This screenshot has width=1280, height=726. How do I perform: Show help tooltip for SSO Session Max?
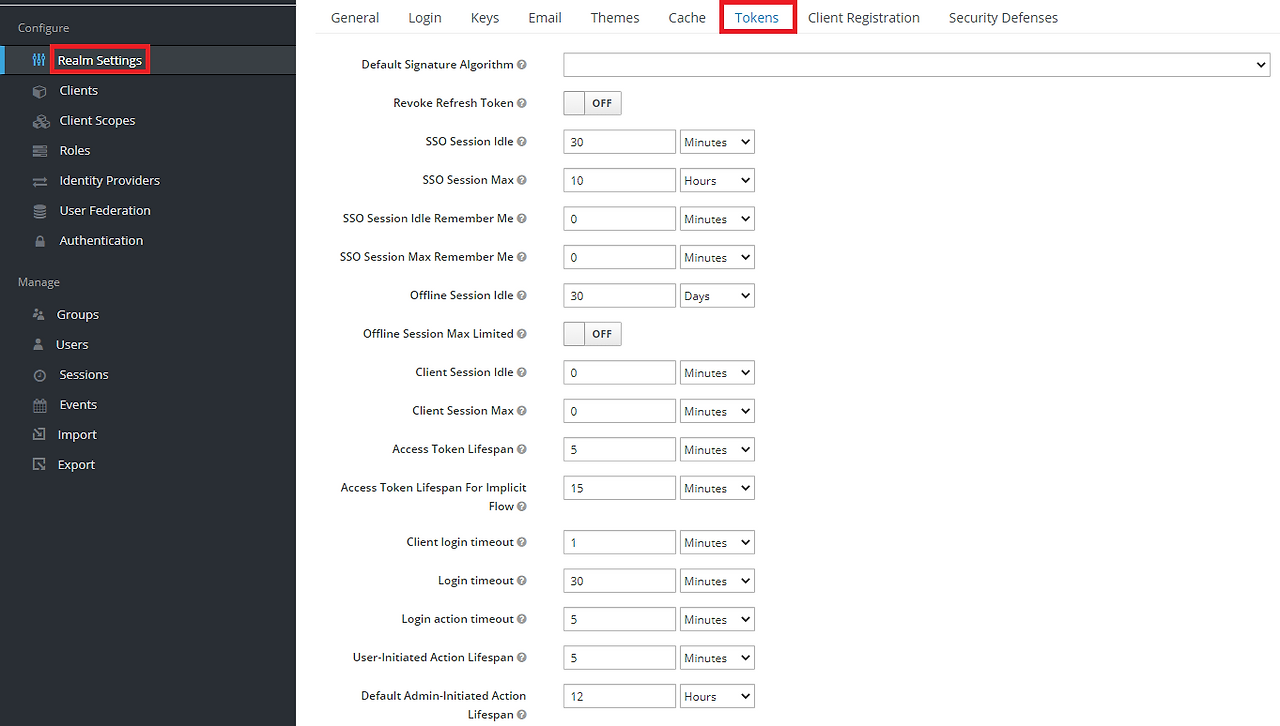point(522,180)
